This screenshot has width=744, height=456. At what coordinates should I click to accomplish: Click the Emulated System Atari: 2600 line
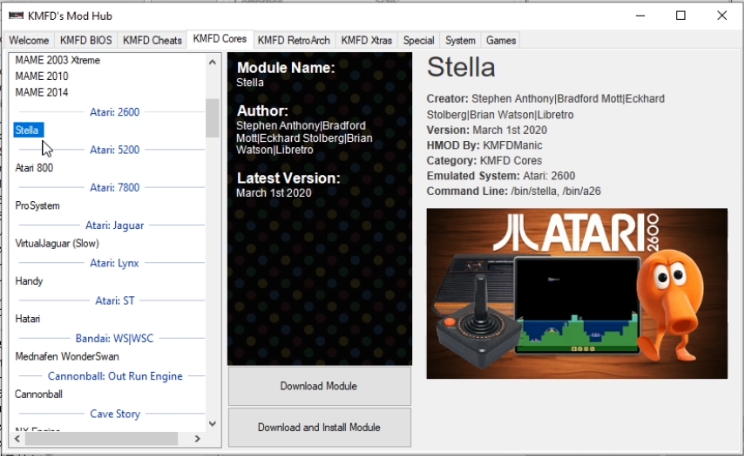pyautogui.click(x=501, y=176)
